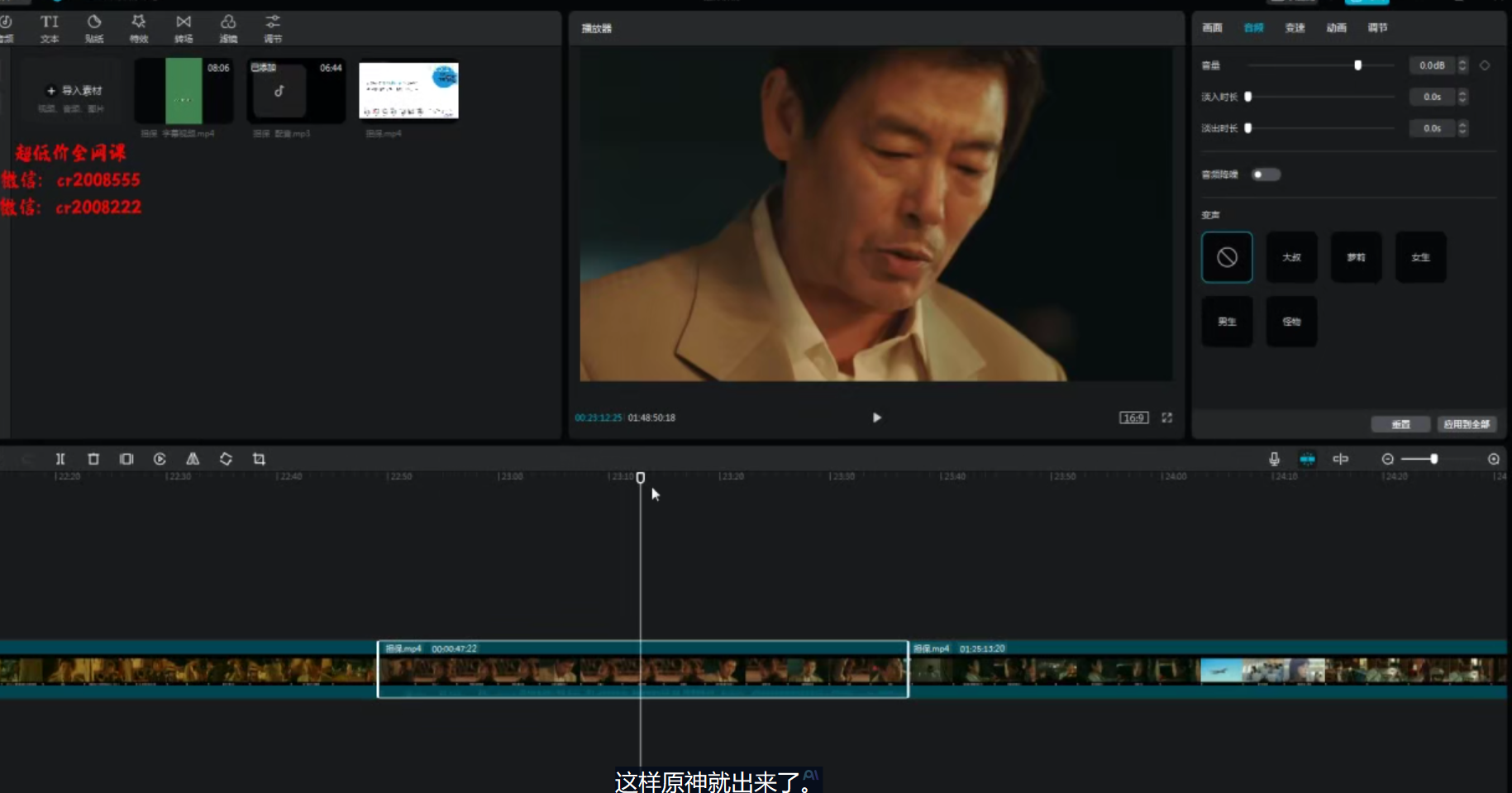Switch to the 变速 tab
Viewport: 1512px width, 793px height.
(x=1295, y=27)
